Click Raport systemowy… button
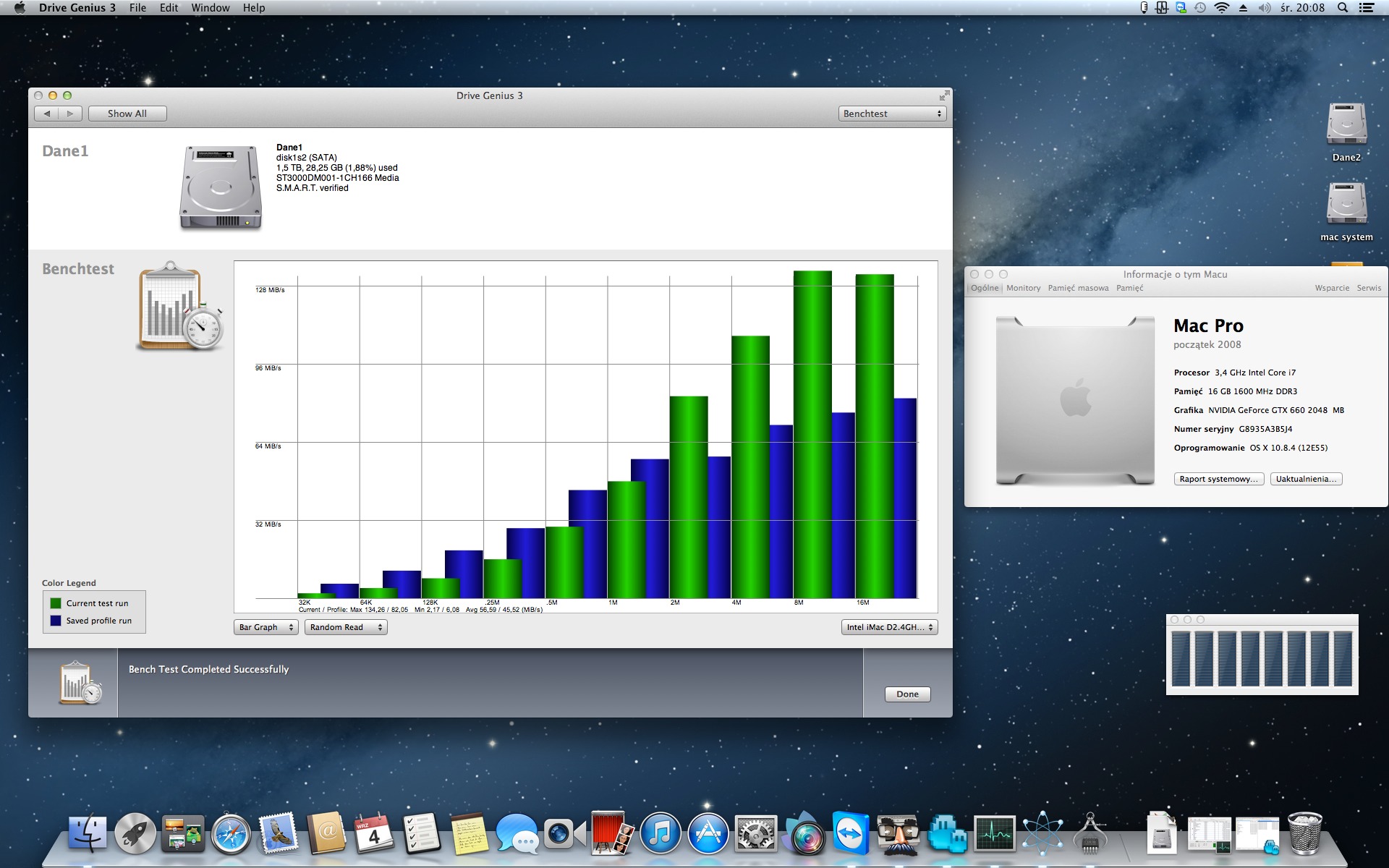 (1219, 479)
